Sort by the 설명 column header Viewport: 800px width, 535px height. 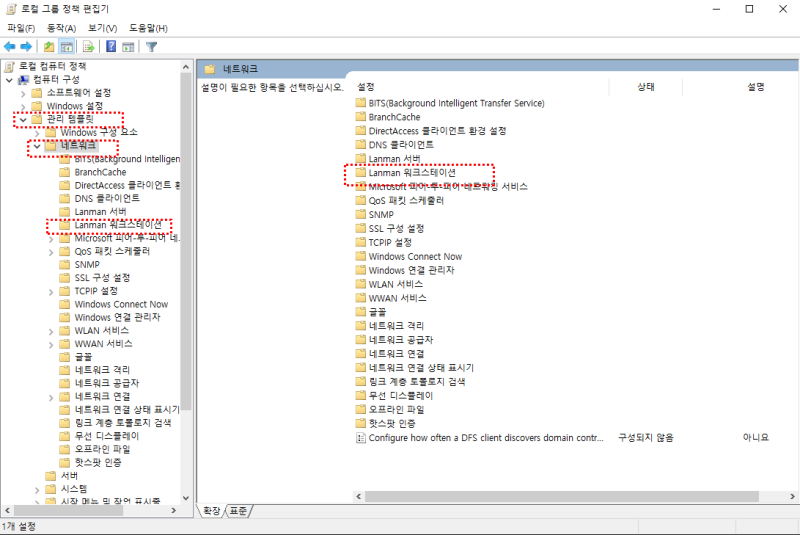756,87
